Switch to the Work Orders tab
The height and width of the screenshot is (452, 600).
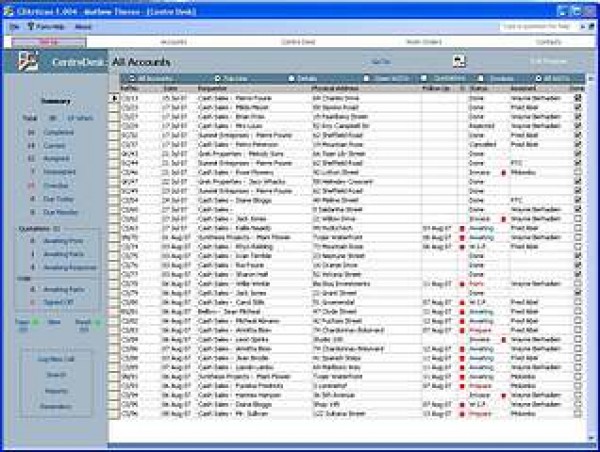coord(424,42)
